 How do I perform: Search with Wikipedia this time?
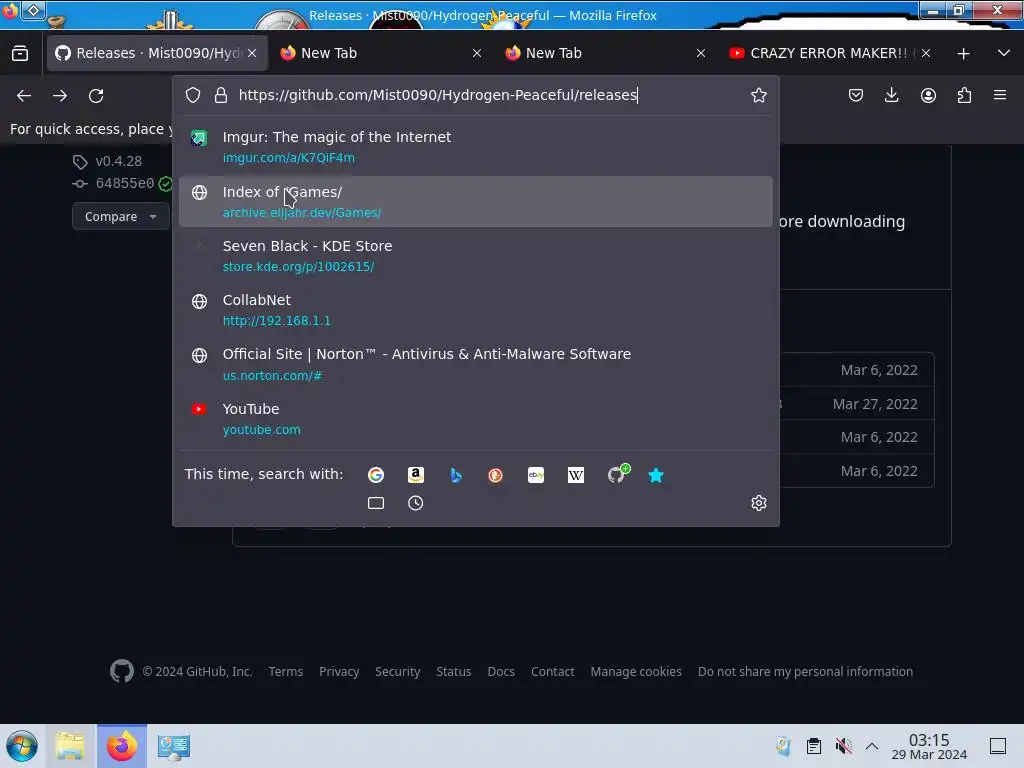click(576, 475)
